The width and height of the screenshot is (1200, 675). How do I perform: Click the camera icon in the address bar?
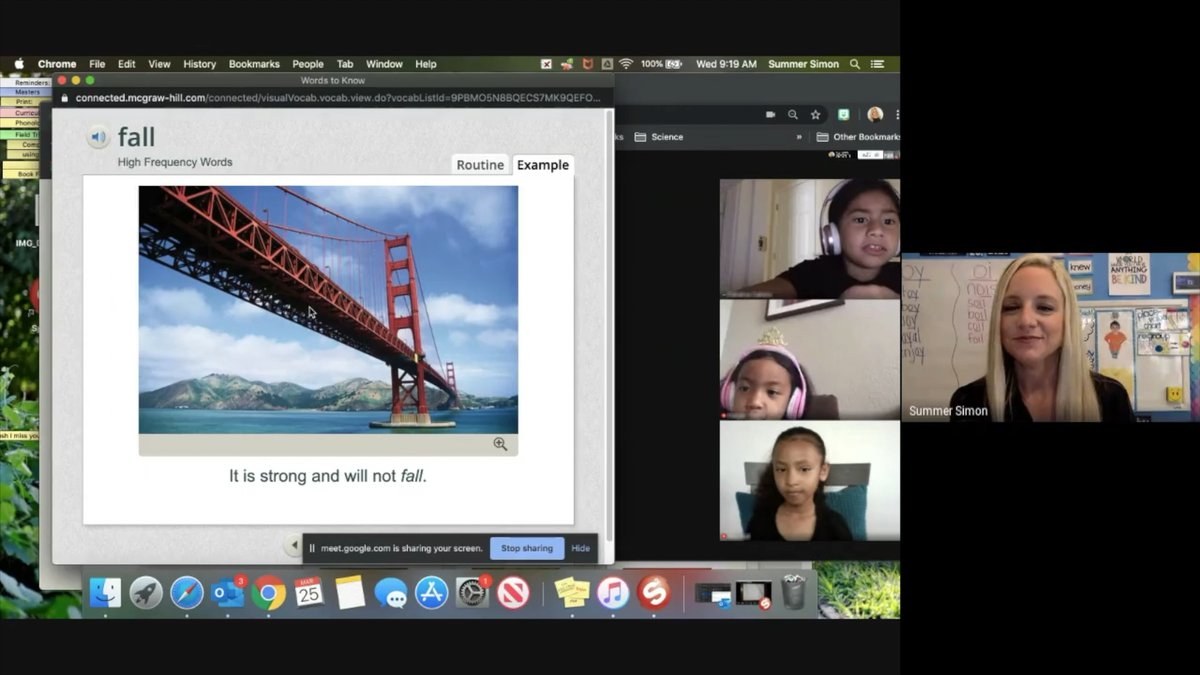point(770,115)
